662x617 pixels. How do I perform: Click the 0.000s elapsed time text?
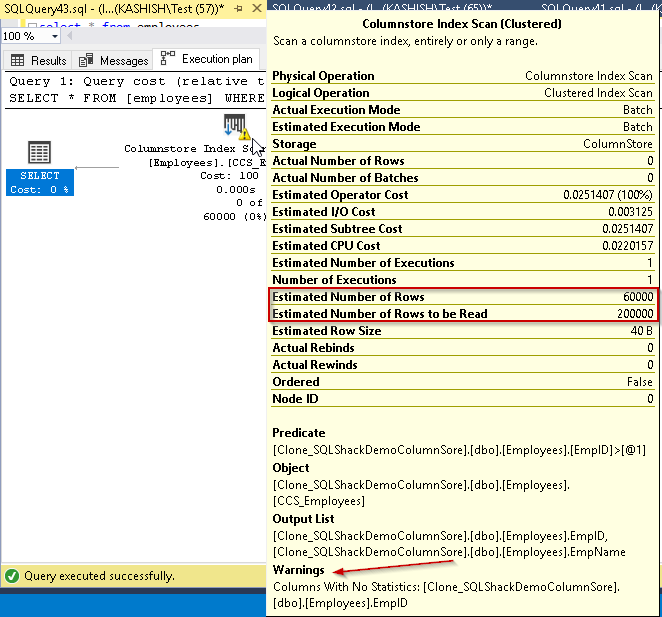(x=236, y=190)
